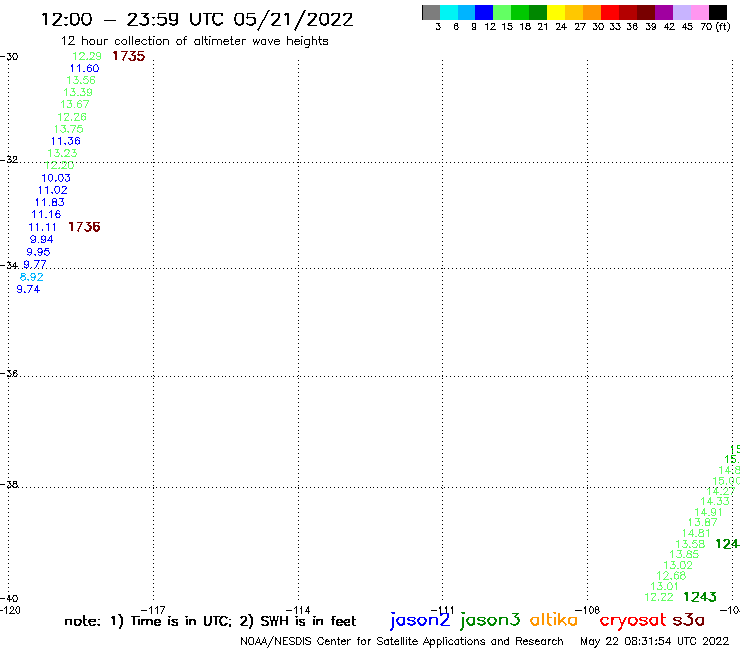Viewport: 740px width, 650px height.
Task: Click the 12.26 wave height reading
Action: point(72,117)
